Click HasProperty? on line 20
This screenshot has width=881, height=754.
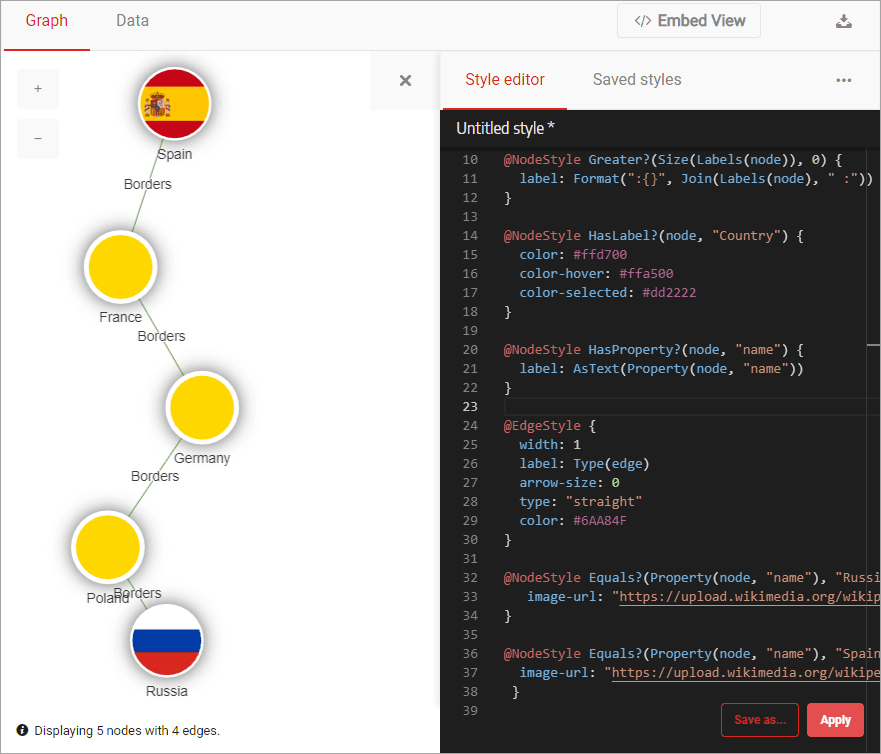pyautogui.click(x=634, y=349)
